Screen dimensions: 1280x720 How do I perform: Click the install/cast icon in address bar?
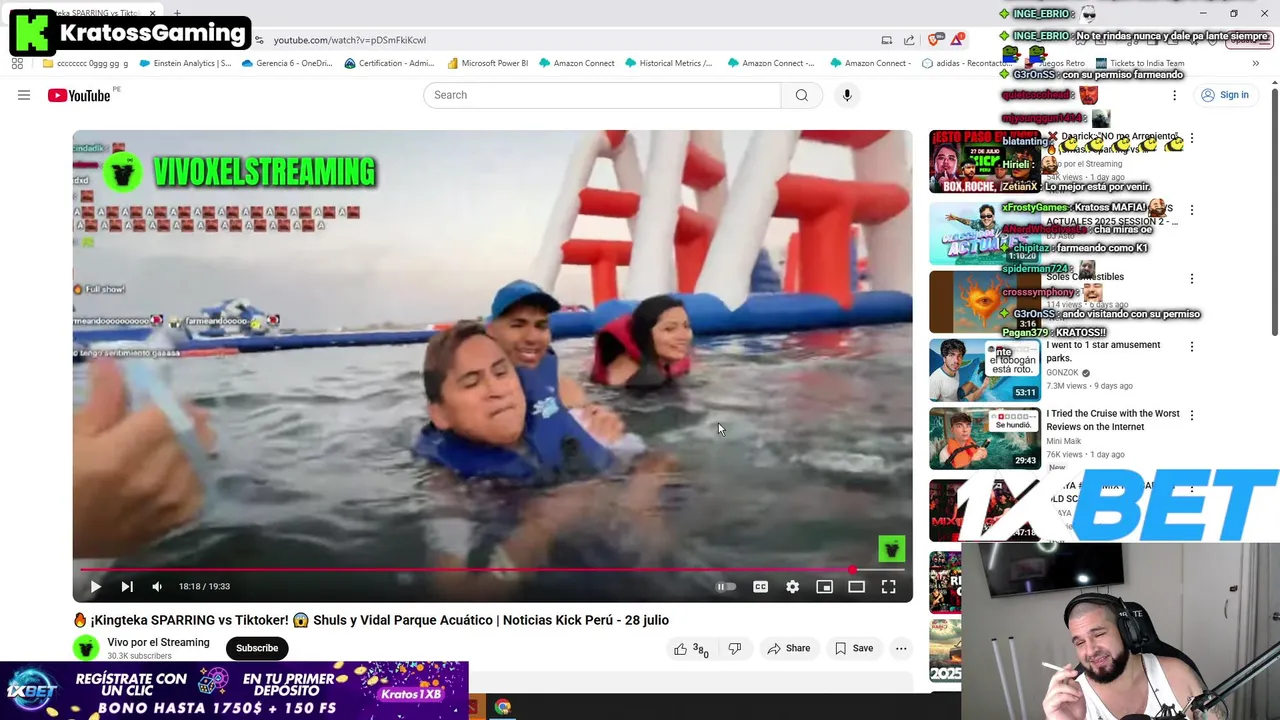886,40
